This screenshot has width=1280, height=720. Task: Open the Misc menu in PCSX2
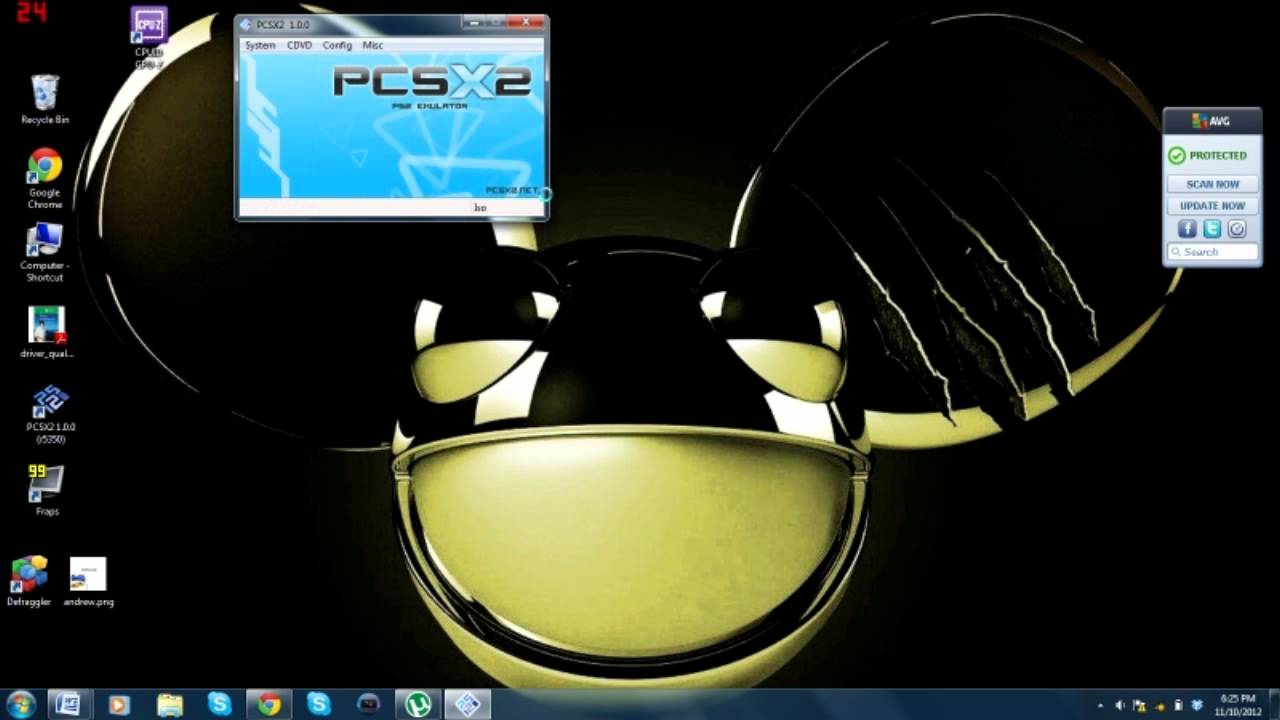pyautogui.click(x=372, y=46)
